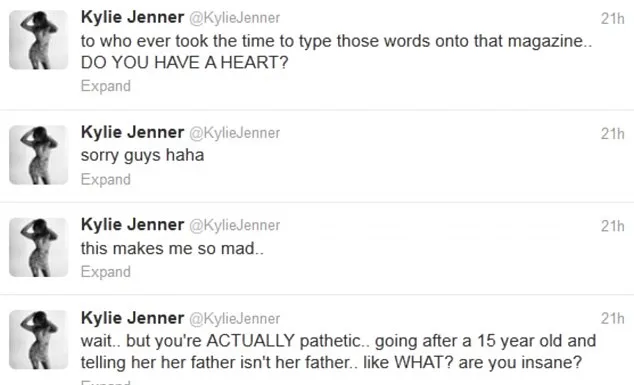
Task: Expand the 'DO YOU HAVE A HEART' tweet
Action: pos(106,86)
